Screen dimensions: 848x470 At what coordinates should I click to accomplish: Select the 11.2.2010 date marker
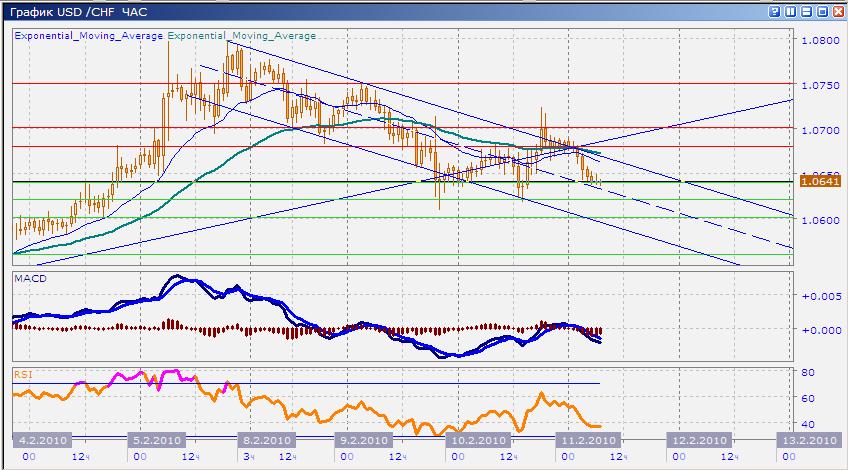coord(584,440)
